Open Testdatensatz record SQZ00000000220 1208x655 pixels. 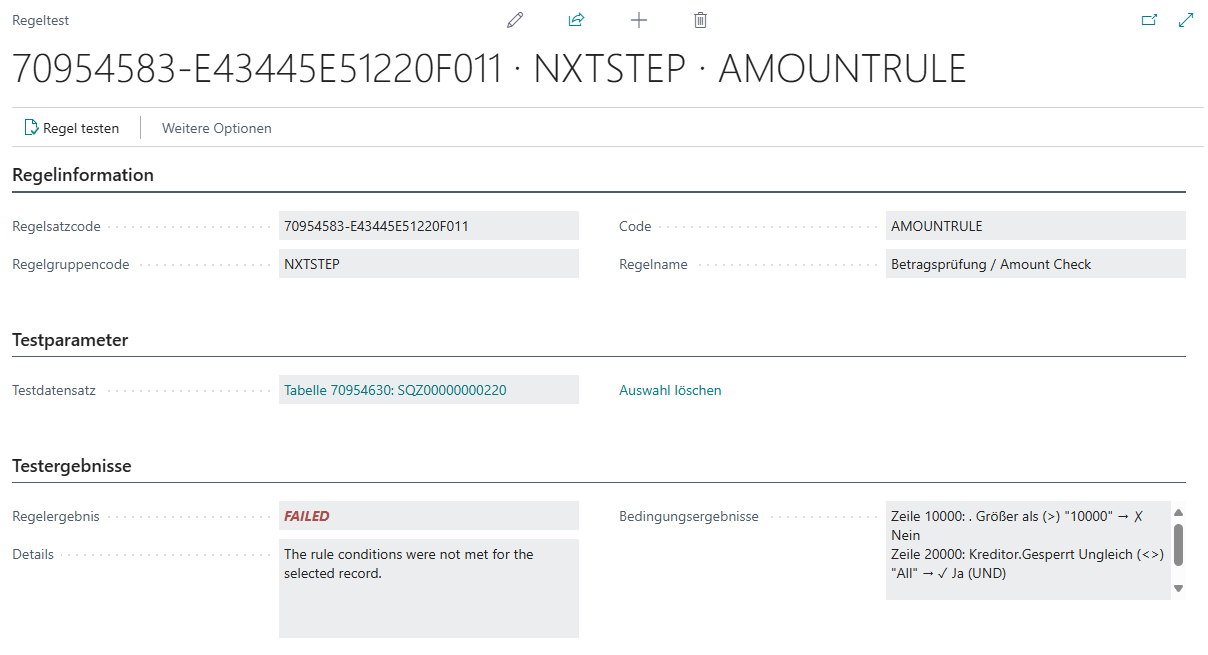395,390
